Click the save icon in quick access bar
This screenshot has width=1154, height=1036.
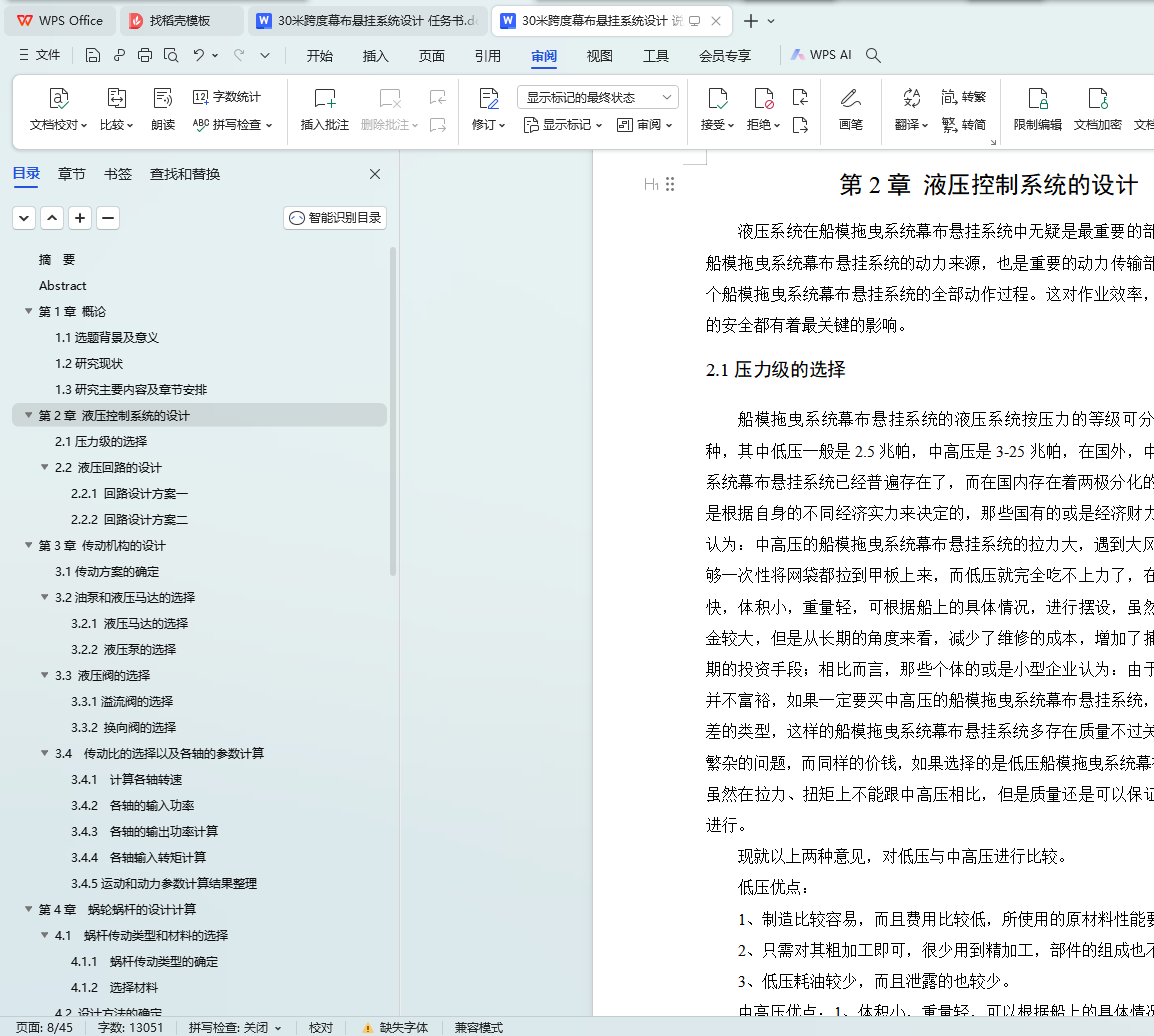click(93, 56)
